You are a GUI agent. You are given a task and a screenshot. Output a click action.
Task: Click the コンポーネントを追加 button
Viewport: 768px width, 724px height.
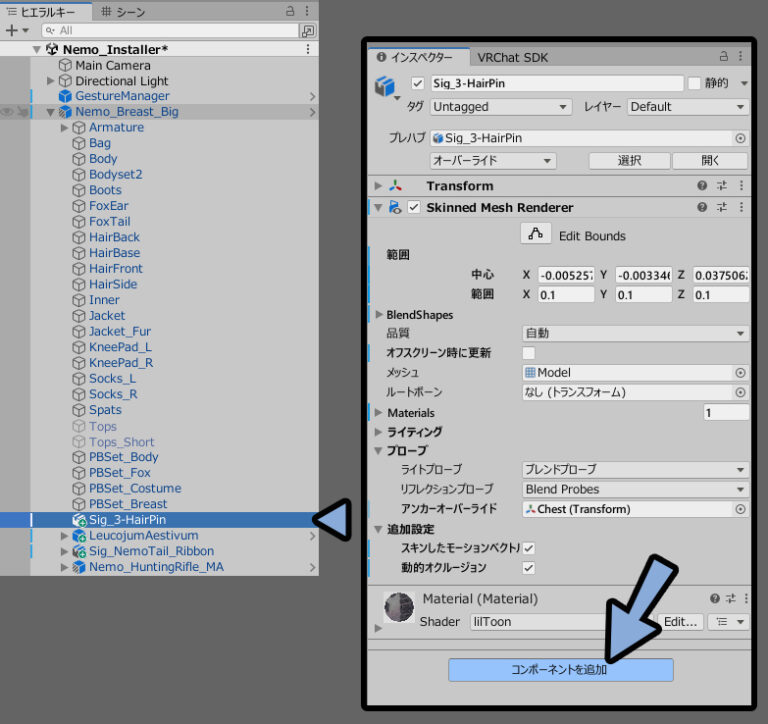(560, 670)
